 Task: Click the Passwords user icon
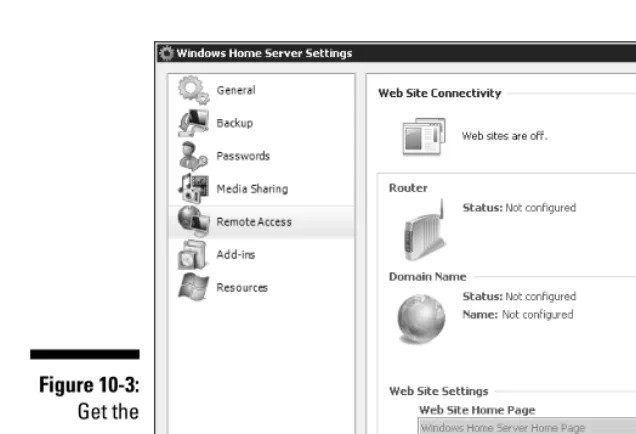point(193,156)
